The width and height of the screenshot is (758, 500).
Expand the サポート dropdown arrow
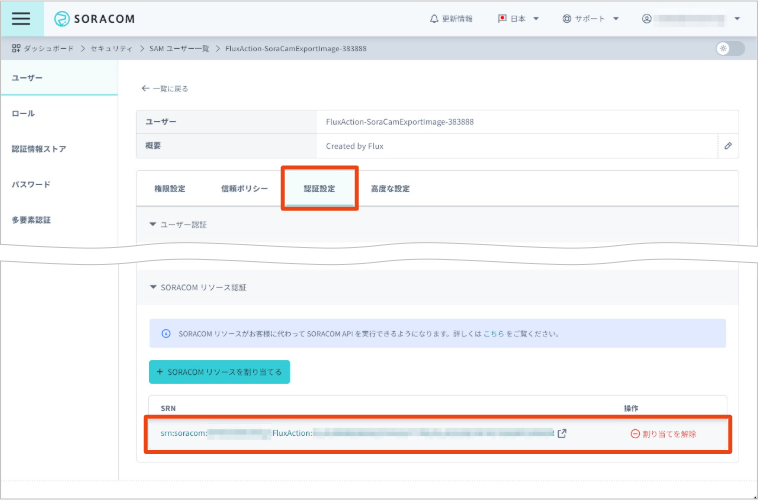[616, 19]
